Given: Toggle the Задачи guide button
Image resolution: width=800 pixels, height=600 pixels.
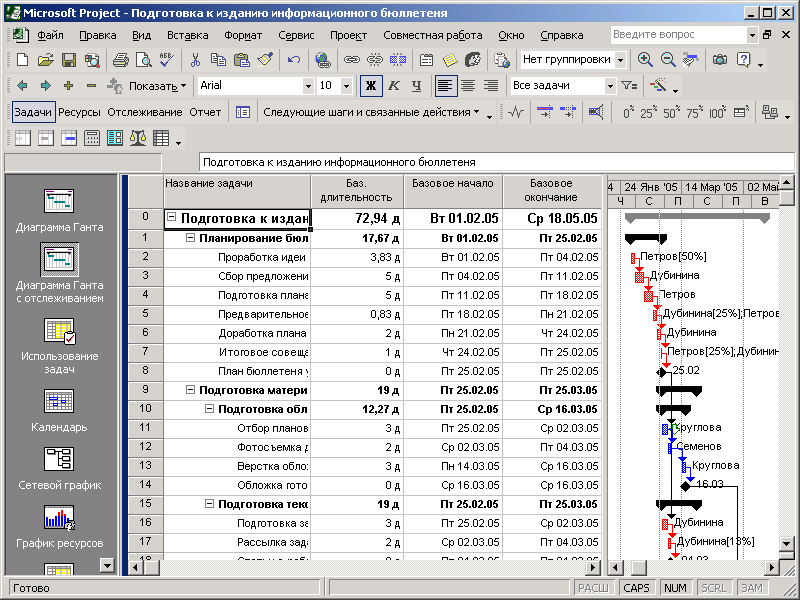Looking at the screenshot, I should click(x=33, y=112).
